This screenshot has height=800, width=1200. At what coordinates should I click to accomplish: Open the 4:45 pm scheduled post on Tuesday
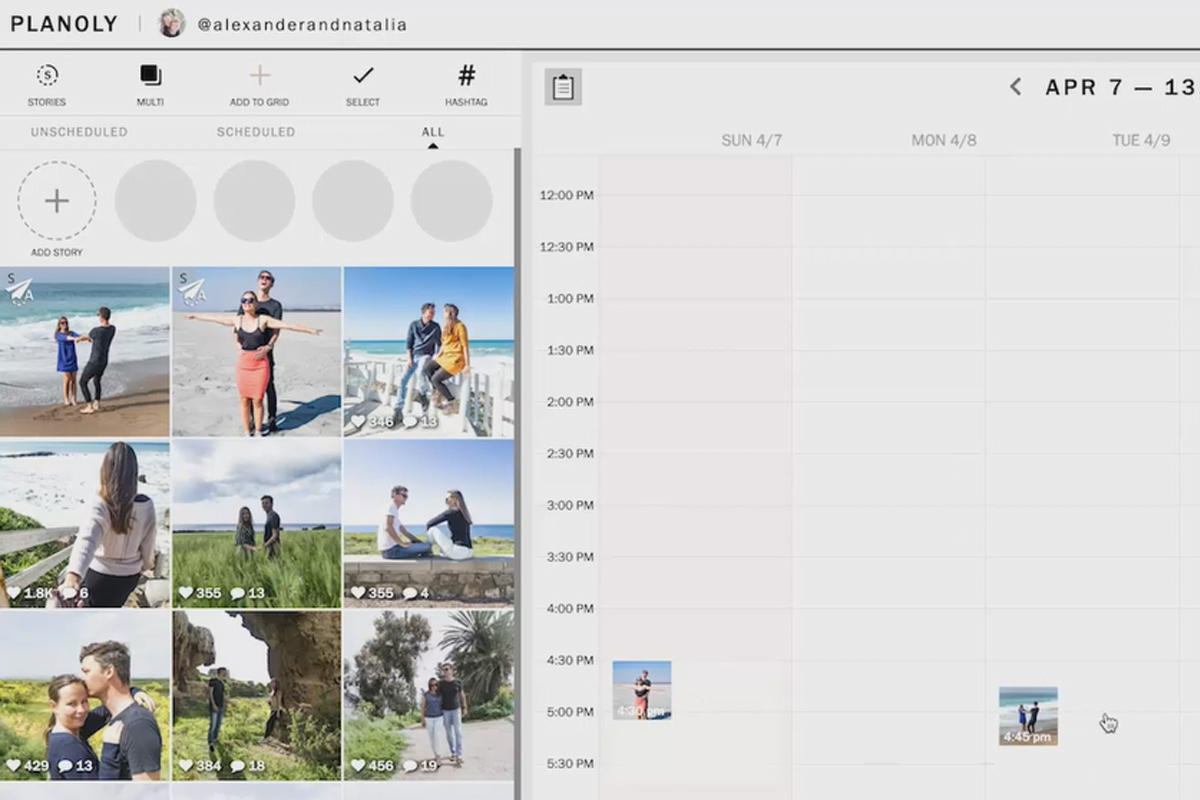coord(1028,716)
